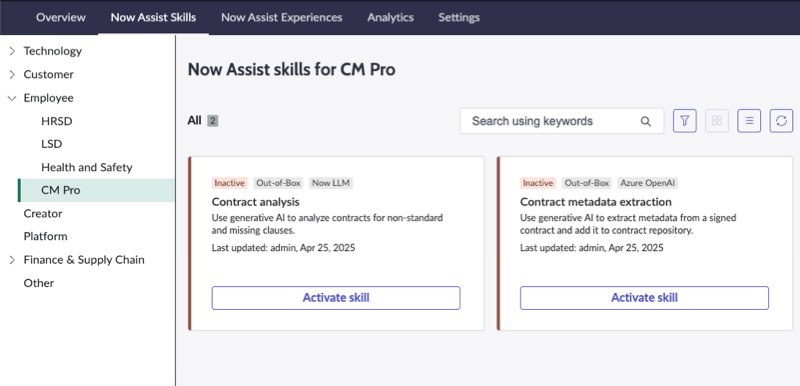
Task: Open the Creator category
Action: (43, 214)
